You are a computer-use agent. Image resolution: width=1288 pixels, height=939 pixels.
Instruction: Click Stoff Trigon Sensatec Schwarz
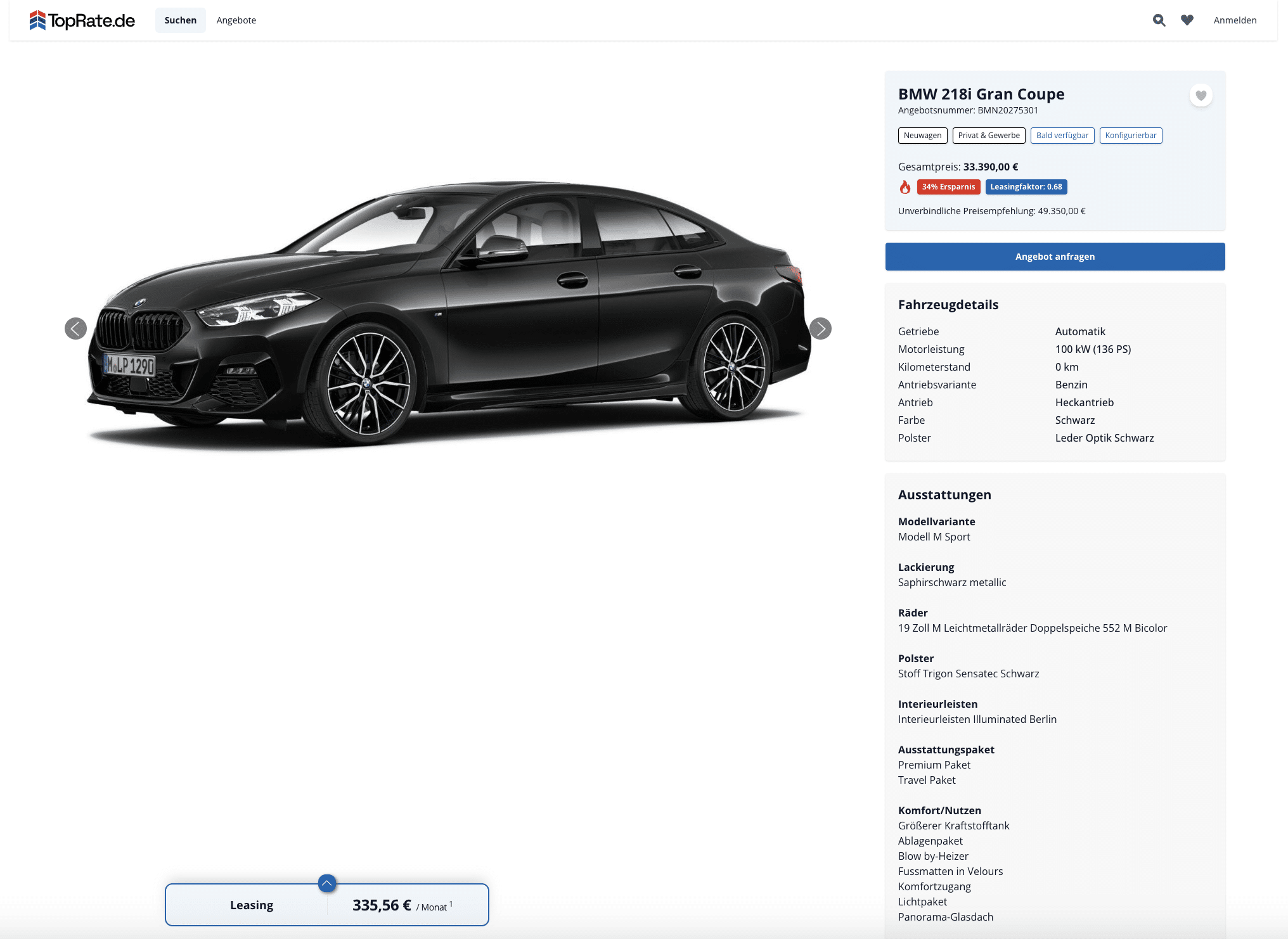pyautogui.click(x=969, y=674)
